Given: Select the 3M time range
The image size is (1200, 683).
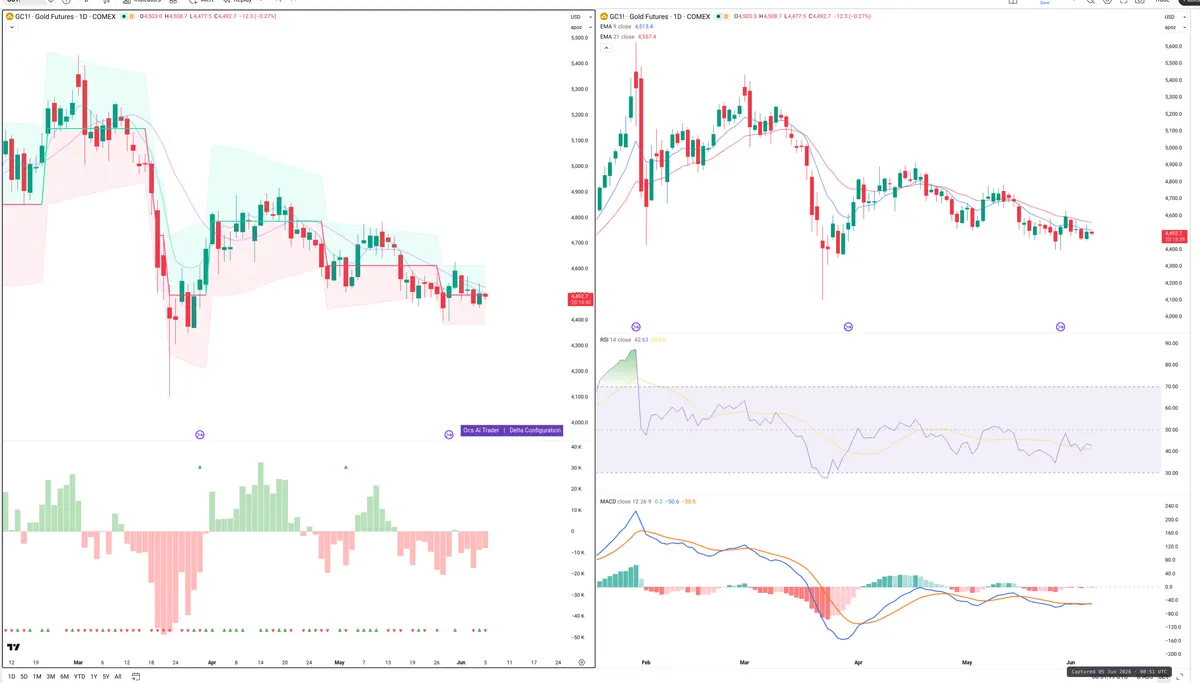Looking at the screenshot, I should pyautogui.click(x=51, y=676).
